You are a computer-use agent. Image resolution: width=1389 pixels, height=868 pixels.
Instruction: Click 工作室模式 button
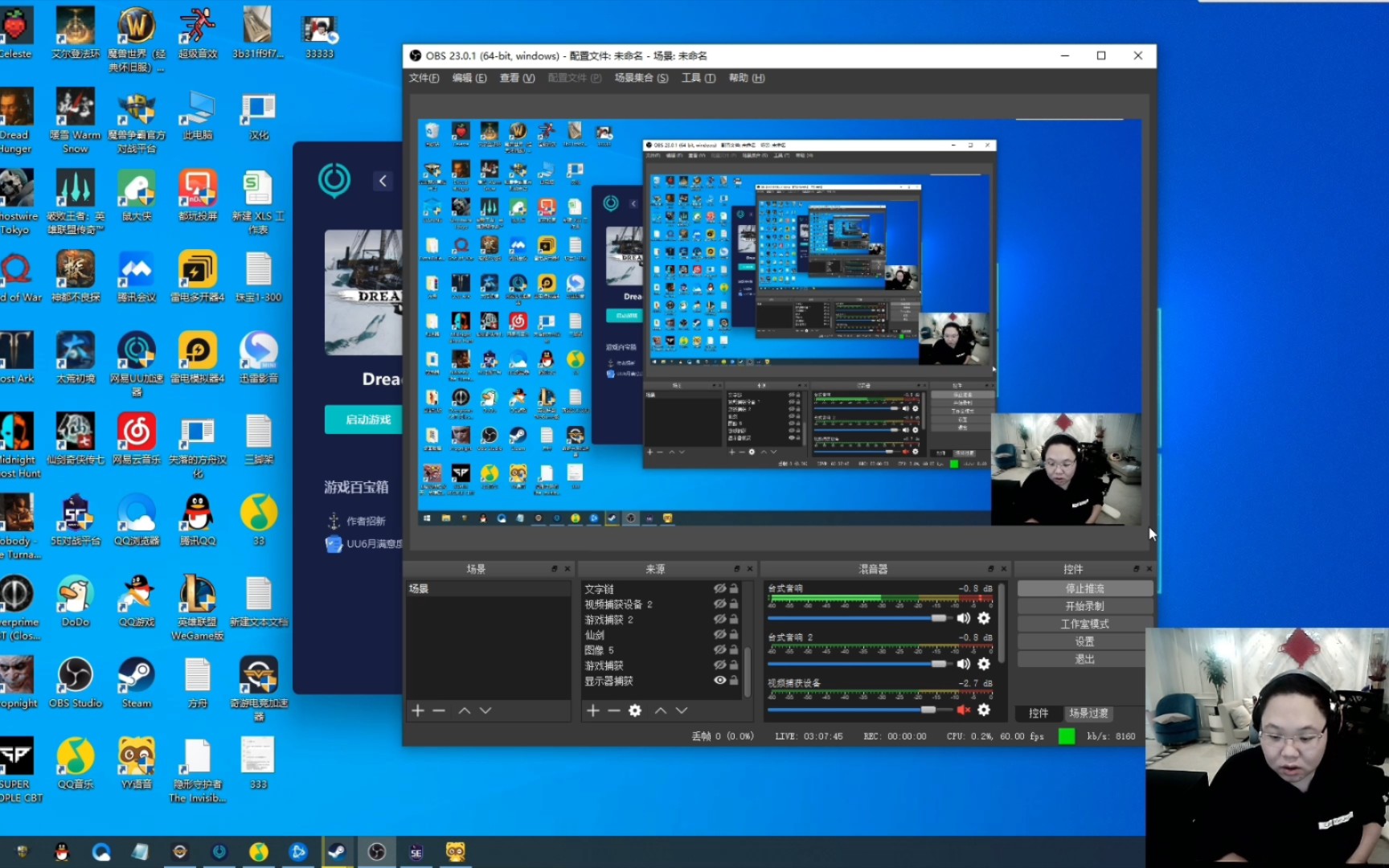pyautogui.click(x=1084, y=624)
